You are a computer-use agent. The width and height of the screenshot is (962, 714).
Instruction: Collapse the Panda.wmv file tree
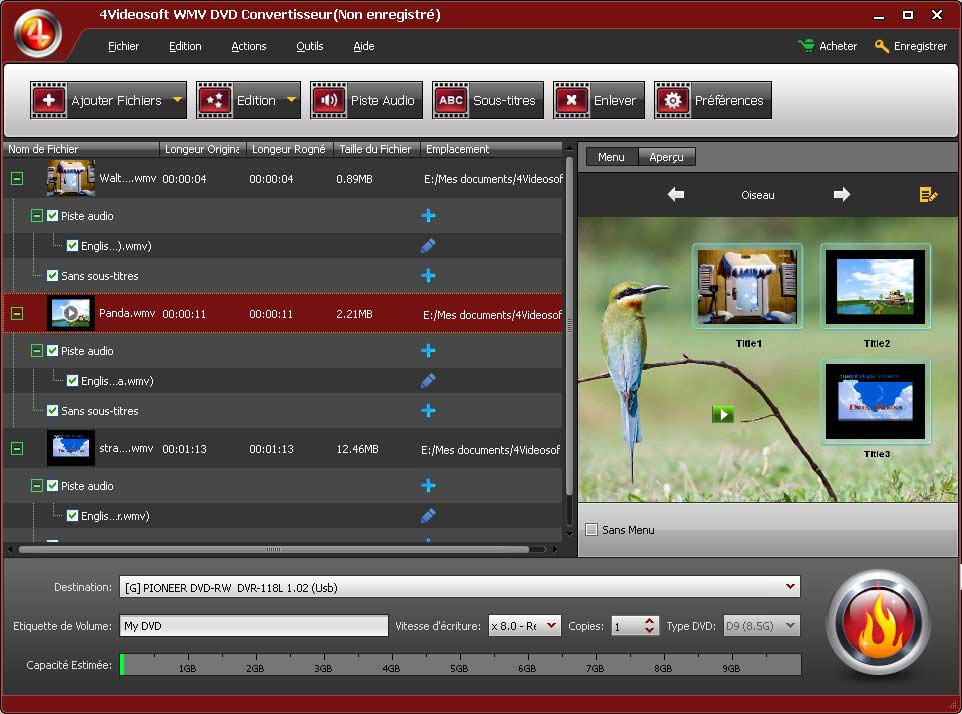(x=16, y=314)
